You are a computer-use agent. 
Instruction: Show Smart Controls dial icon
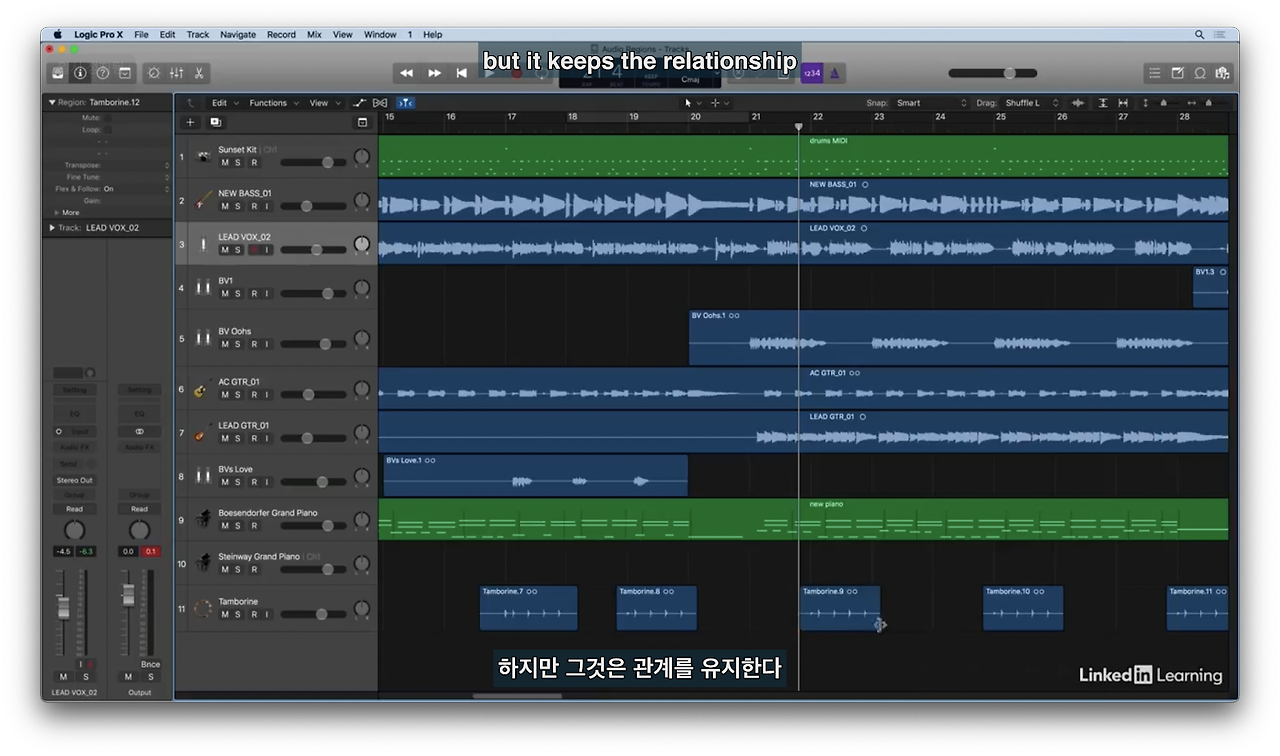pos(154,73)
